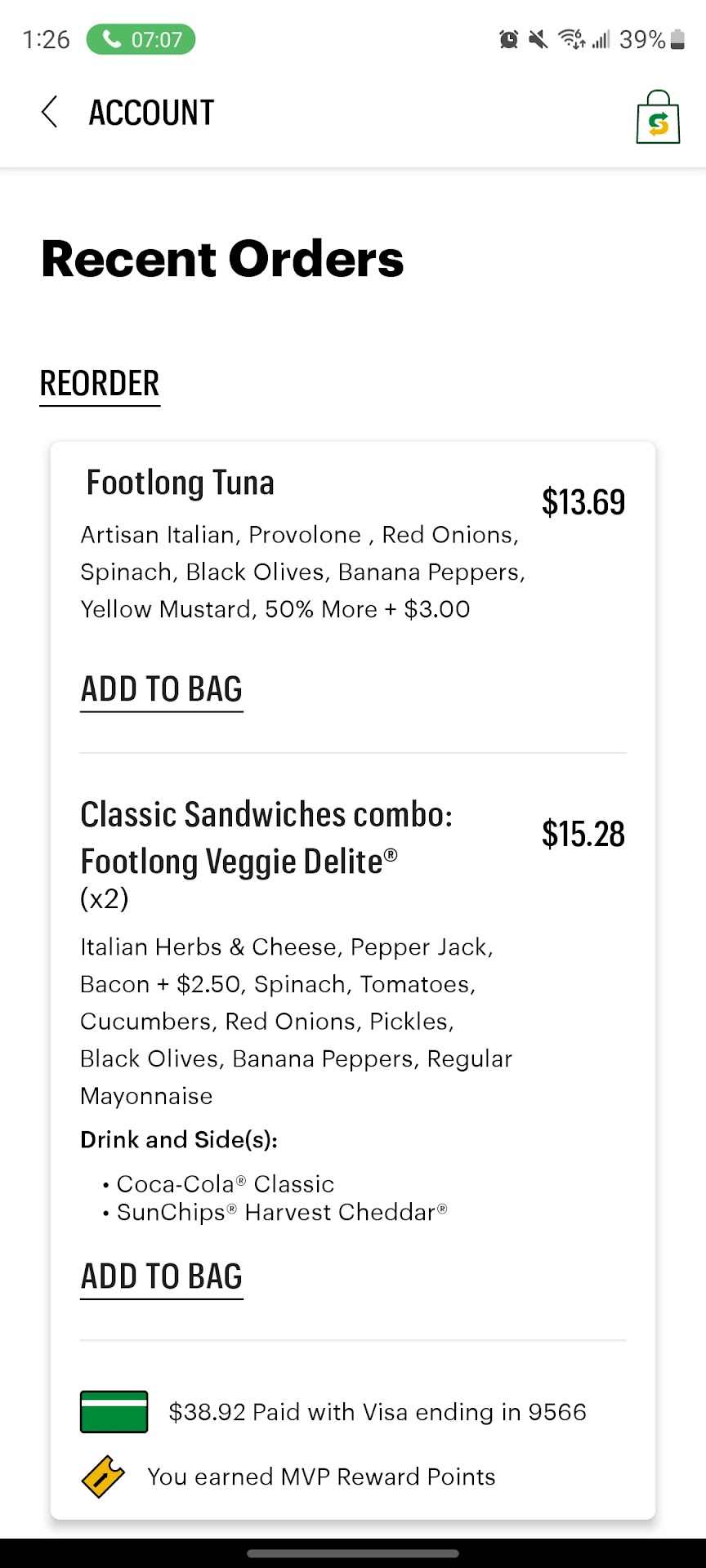The width and height of the screenshot is (706, 1568).
Task: Open the Subway shopping bag
Action: [658, 118]
